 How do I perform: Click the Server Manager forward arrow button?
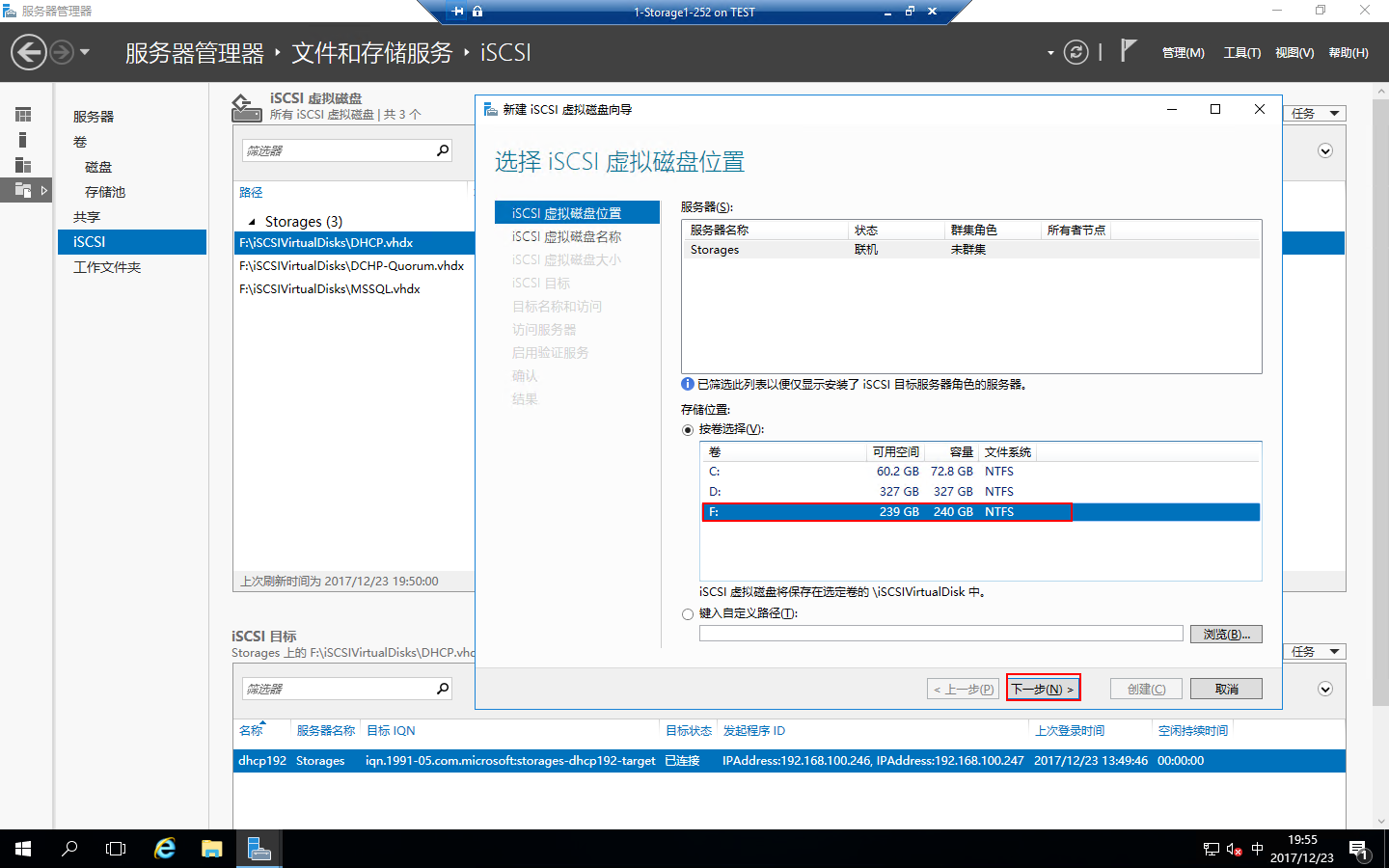pyautogui.click(x=62, y=52)
